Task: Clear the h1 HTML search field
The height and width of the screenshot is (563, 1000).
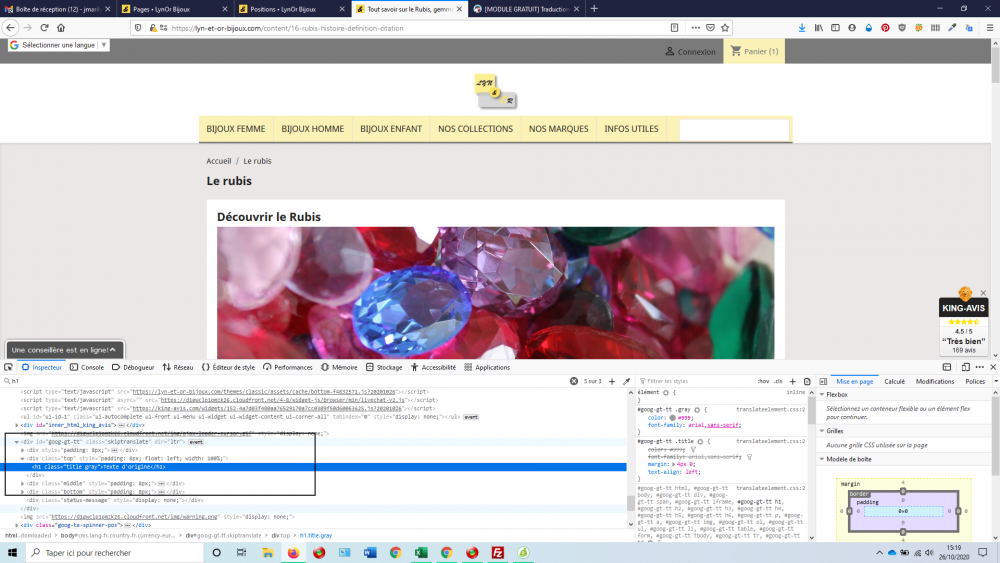Action: click(574, 381)
